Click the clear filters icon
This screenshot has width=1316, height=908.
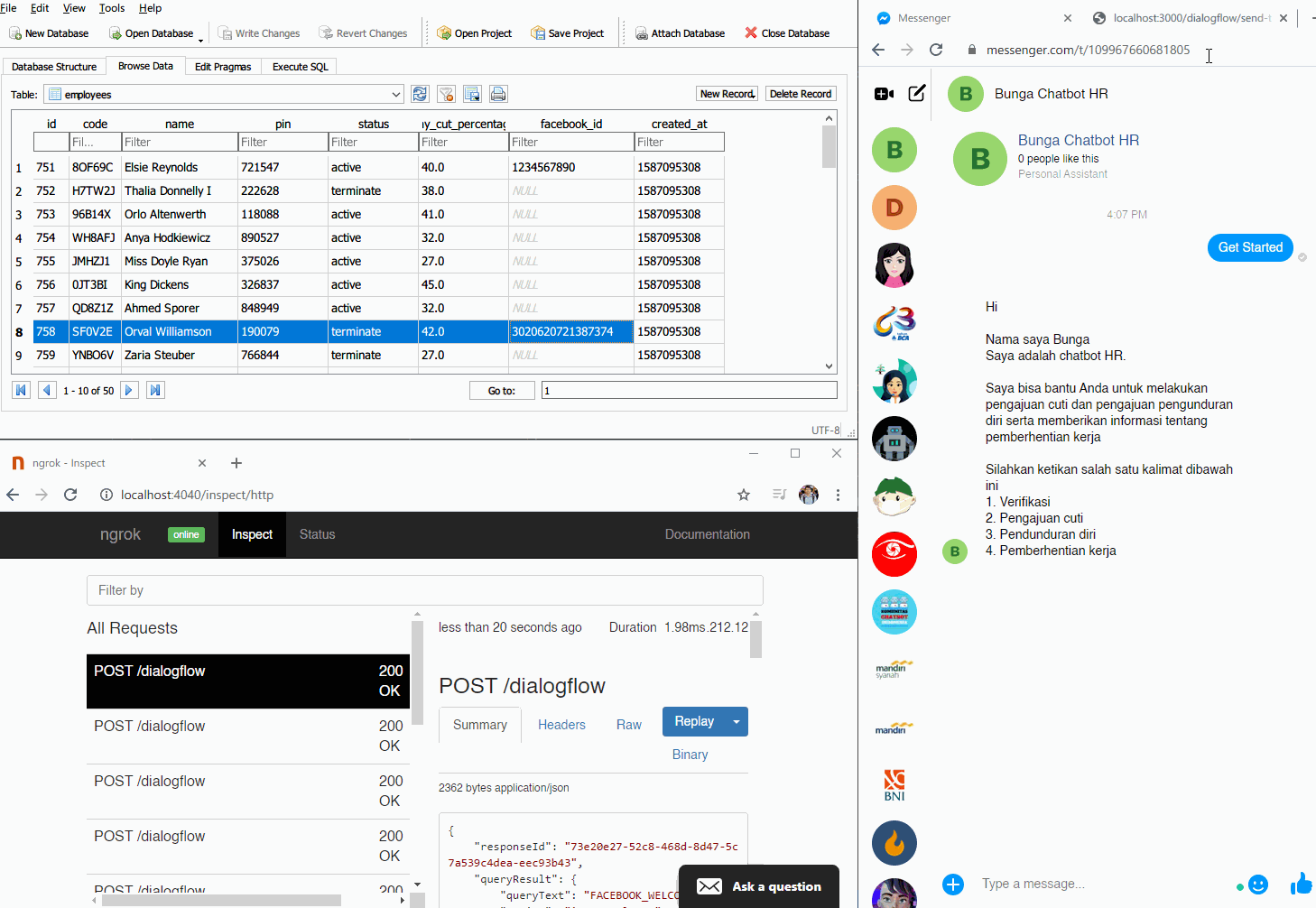(x=446, y=94)
